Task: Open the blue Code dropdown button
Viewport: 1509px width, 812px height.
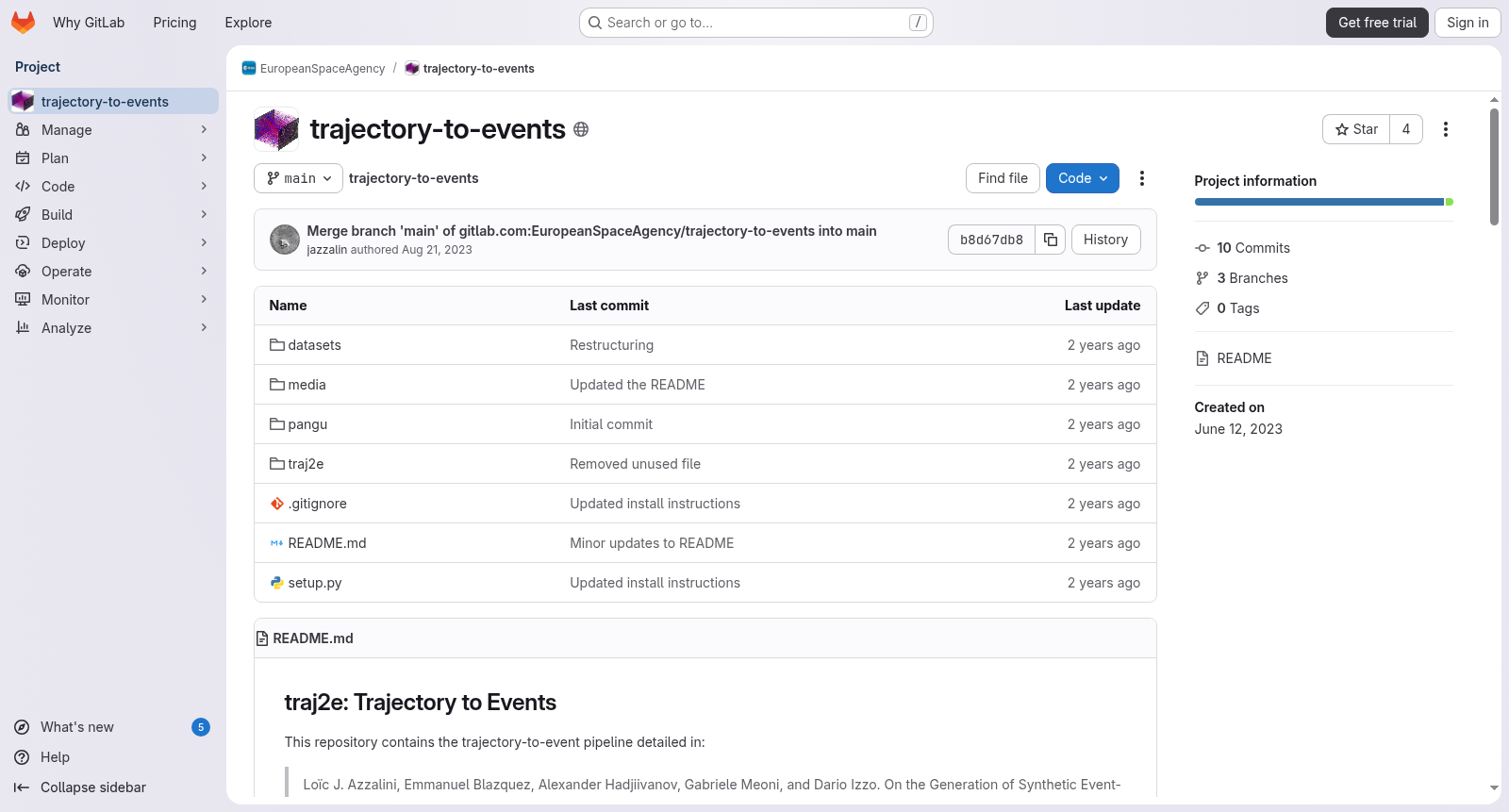Action: point(1083,178)
